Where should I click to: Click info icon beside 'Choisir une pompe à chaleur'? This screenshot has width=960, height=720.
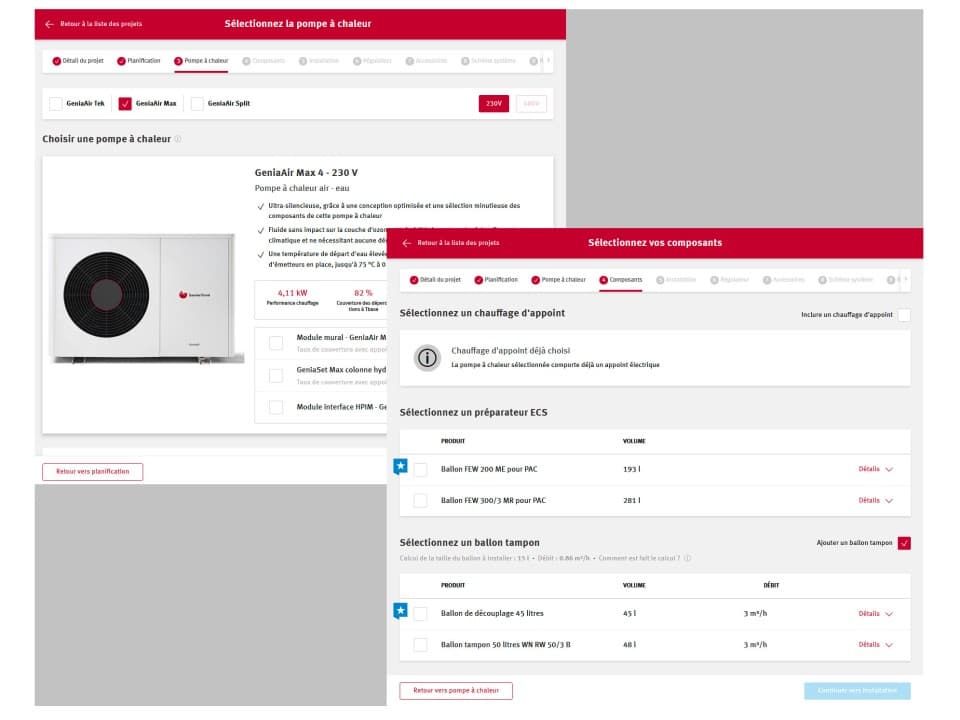pyautogui.click(x=178, y=139)
